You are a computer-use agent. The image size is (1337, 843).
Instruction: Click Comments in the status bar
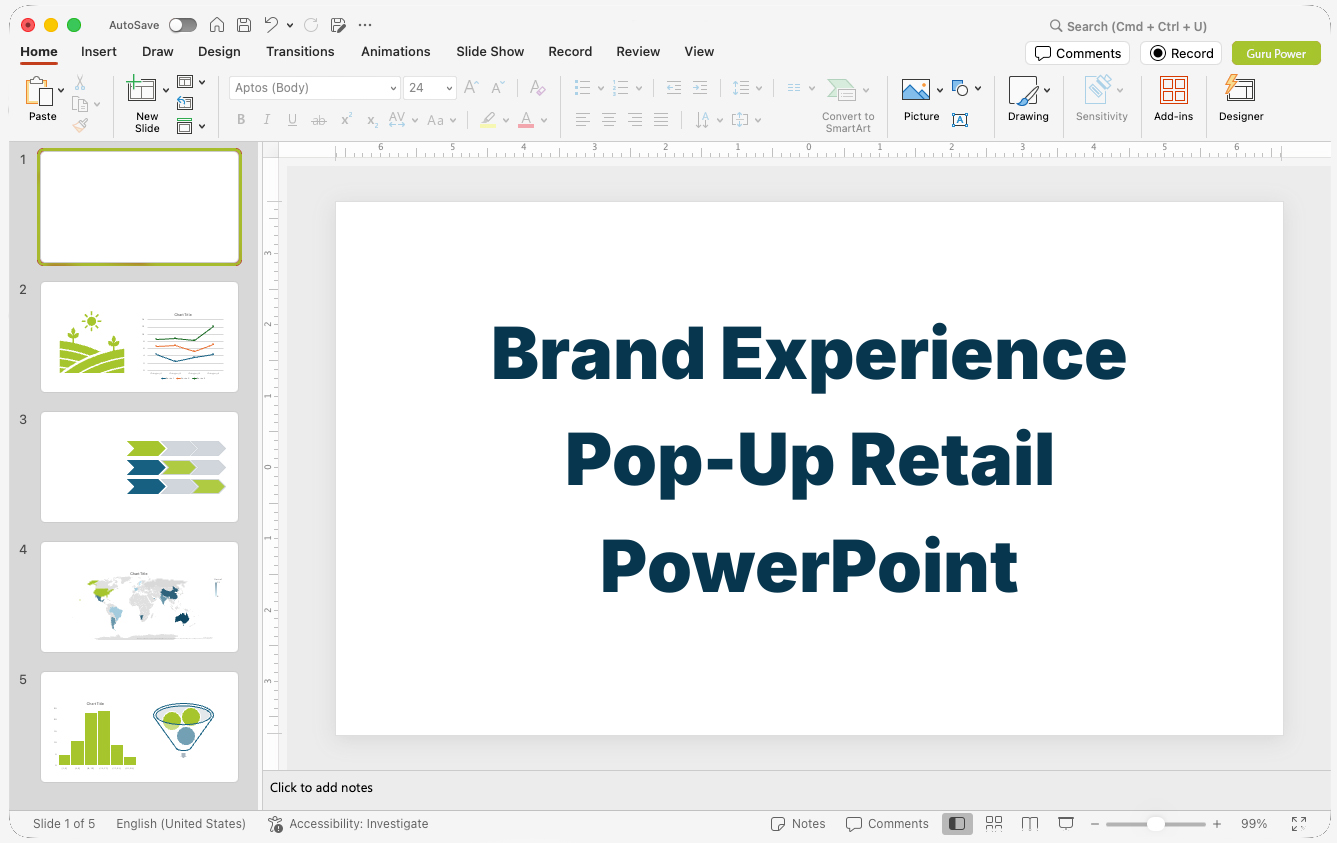(x=887, y=824)
